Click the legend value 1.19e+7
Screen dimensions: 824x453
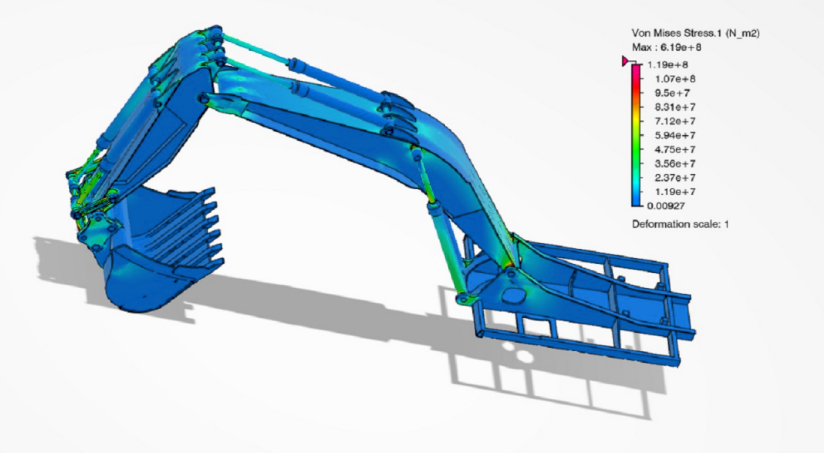tap(675, 192)
